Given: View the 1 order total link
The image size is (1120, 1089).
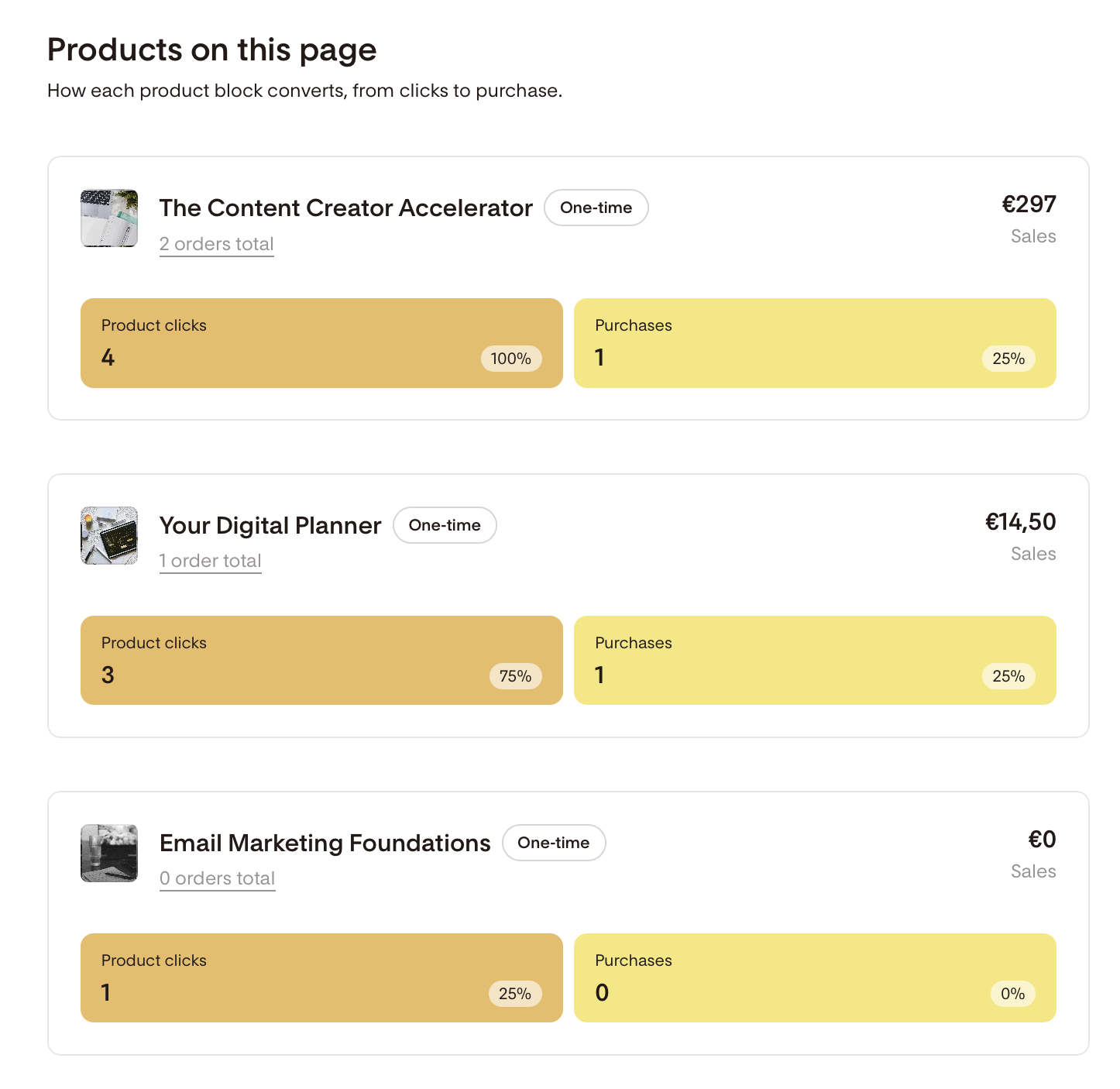Looking at the screenshot, I should [x=211, y=561].
